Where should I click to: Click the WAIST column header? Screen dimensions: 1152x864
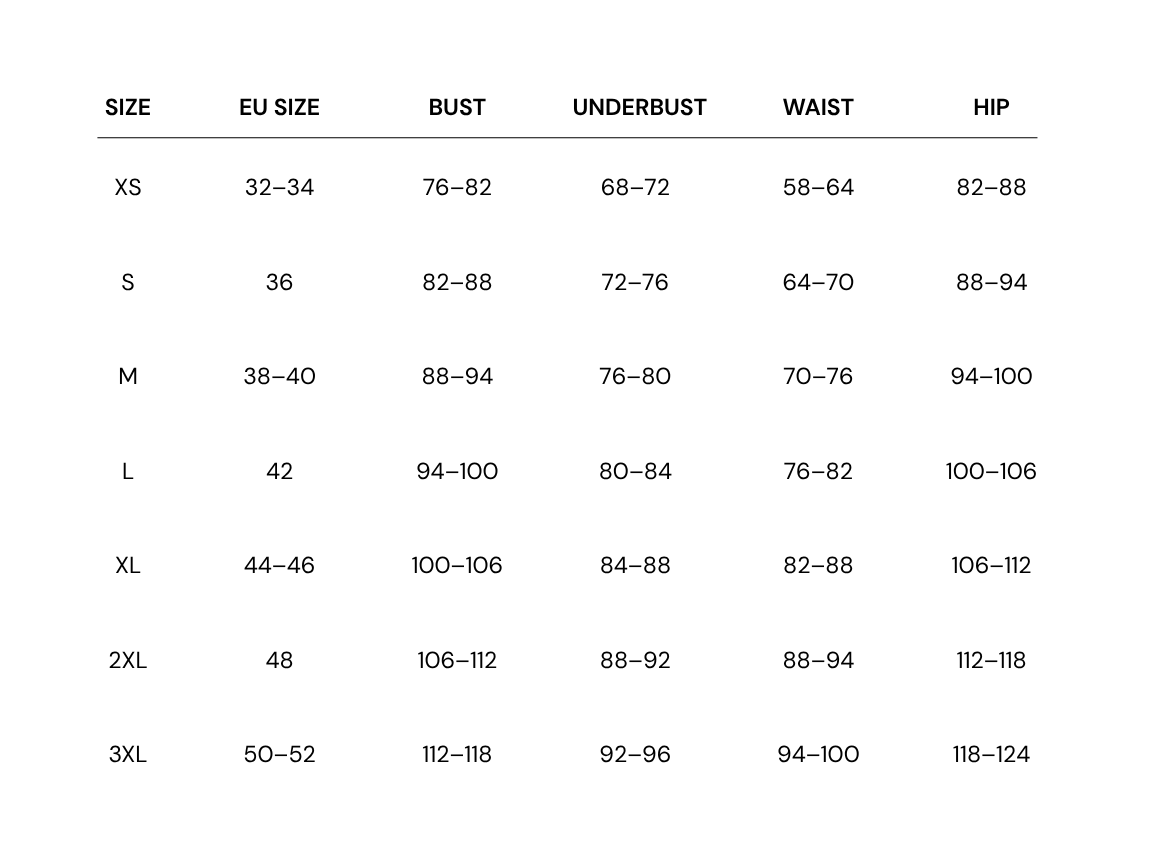click(x=818, y=107)
